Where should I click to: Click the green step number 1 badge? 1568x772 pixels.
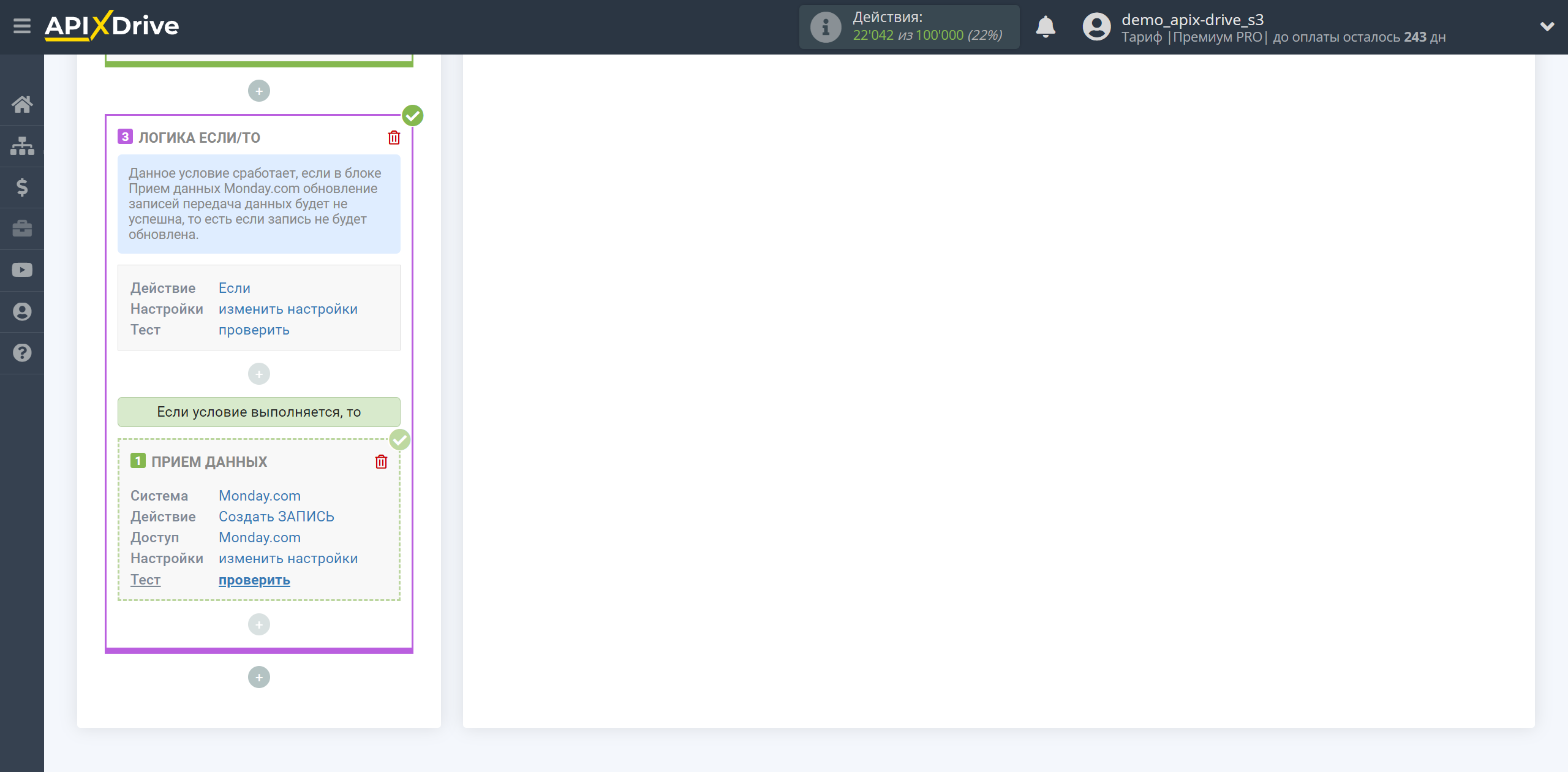tap(138, 461)
